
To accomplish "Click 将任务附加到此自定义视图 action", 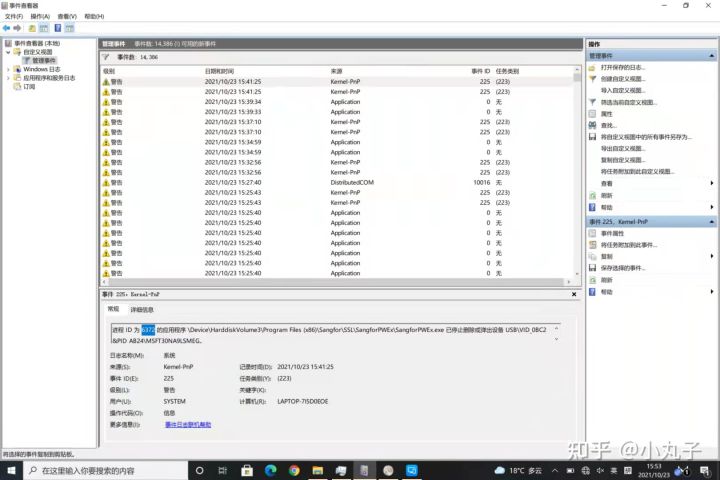I will pyautogui.click(x=637, y=172).
